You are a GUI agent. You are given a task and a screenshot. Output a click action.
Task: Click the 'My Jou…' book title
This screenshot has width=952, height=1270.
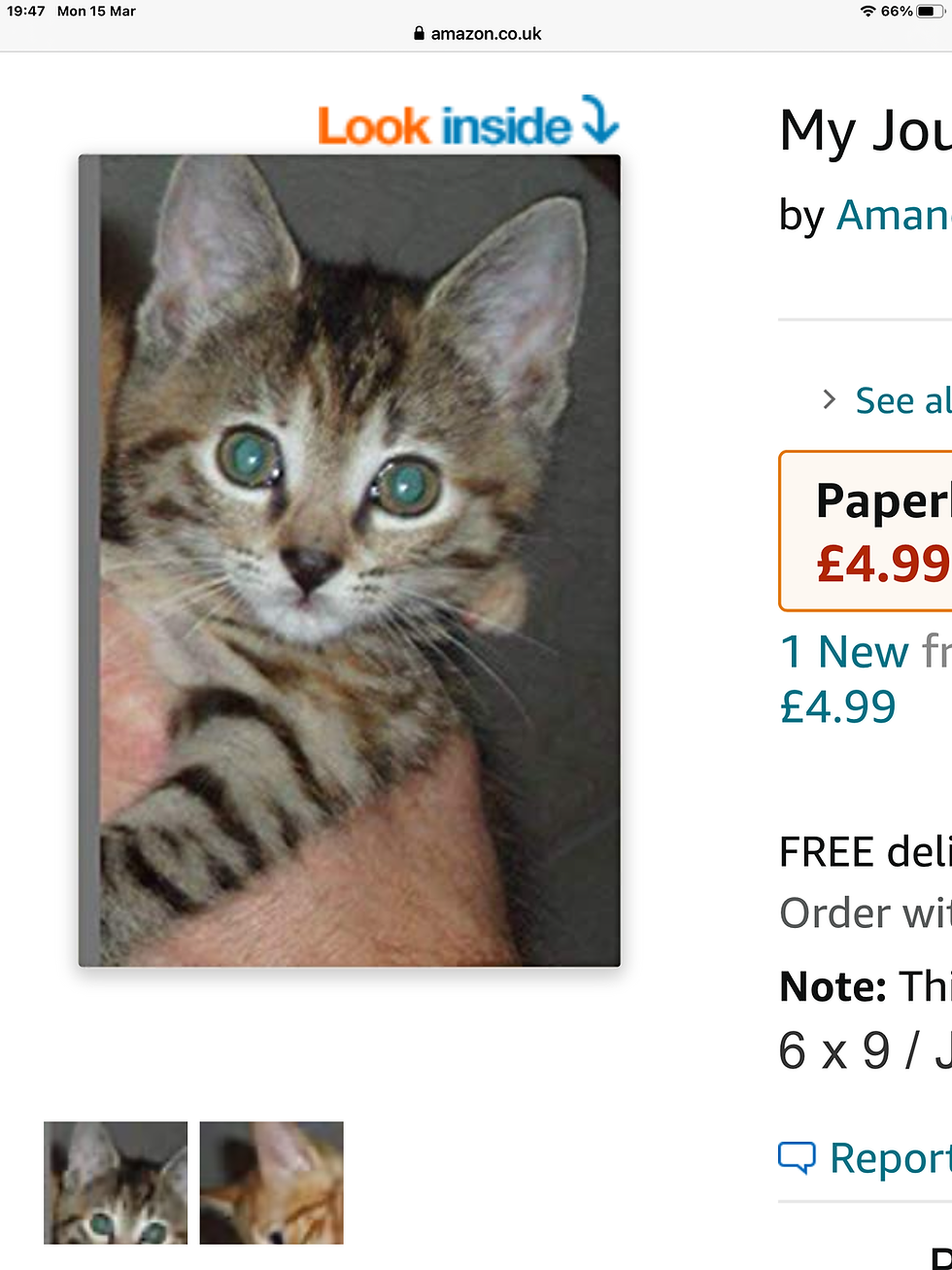(865, 131)
